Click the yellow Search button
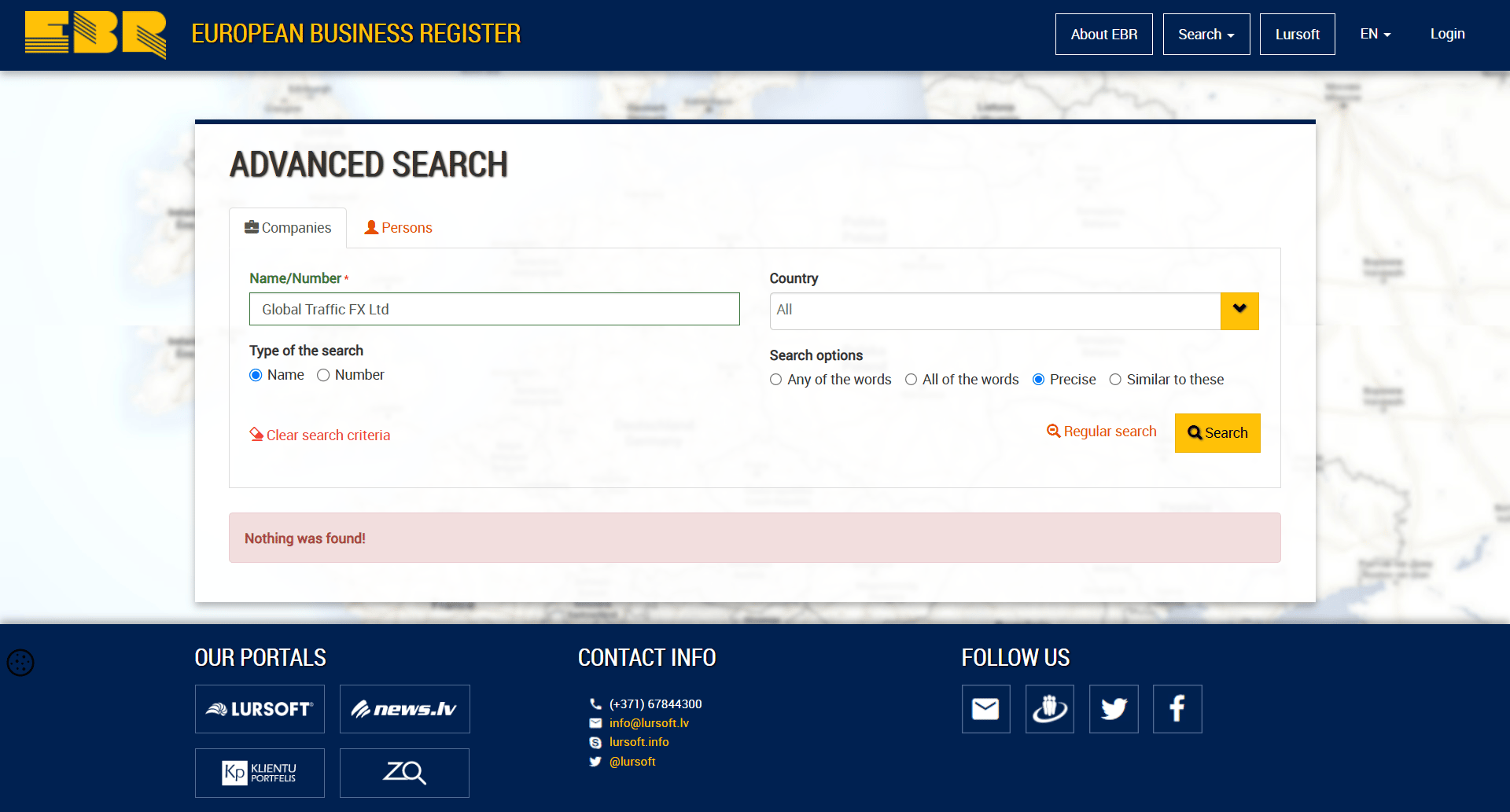The width and height of the screenshot is (1510, 812). tap(1217, 433)
